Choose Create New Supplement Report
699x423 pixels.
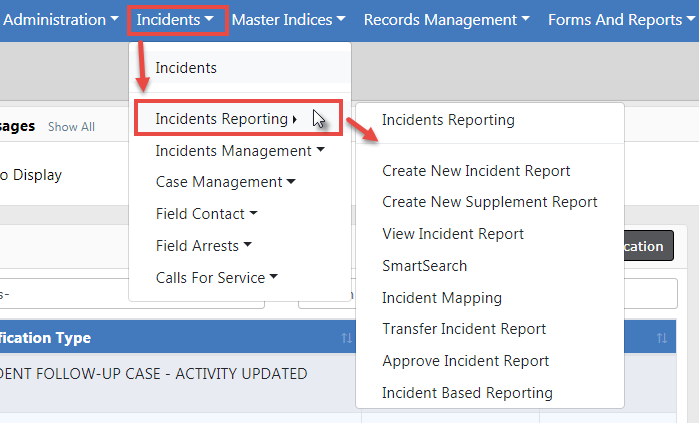coord(489,202)
